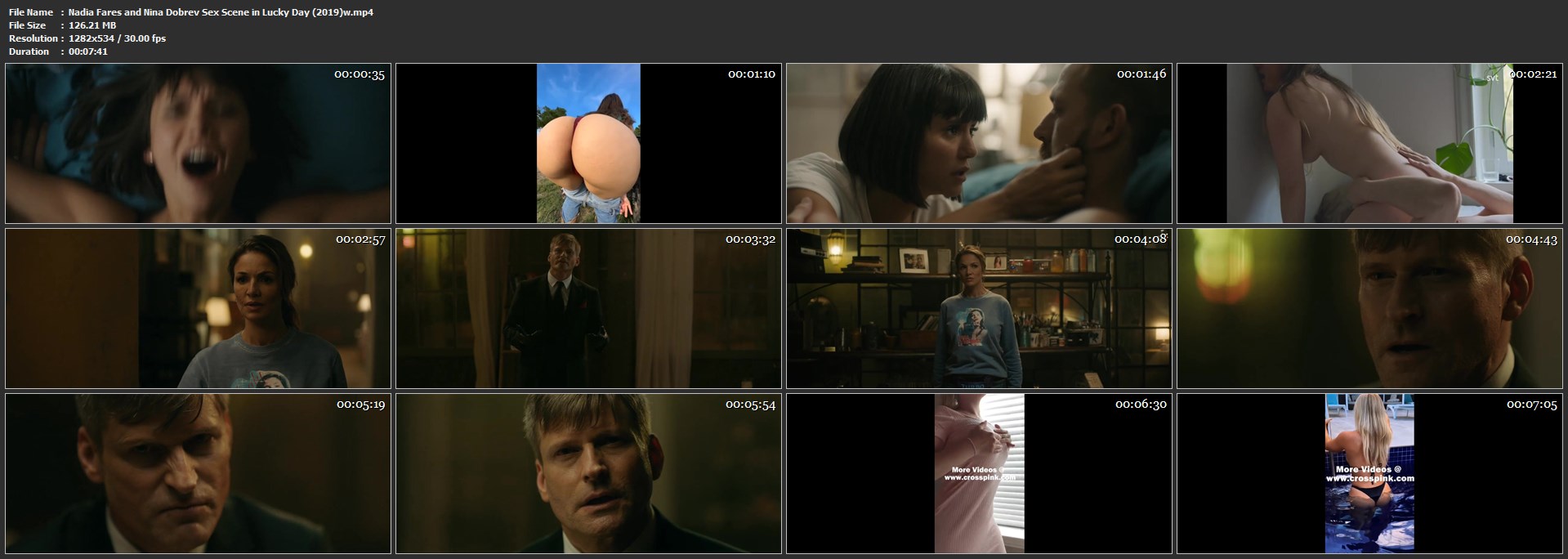This screenshot has height=559, width=1568.
Task: Select the frame stamped 00:04:43
Action: 1369,308
